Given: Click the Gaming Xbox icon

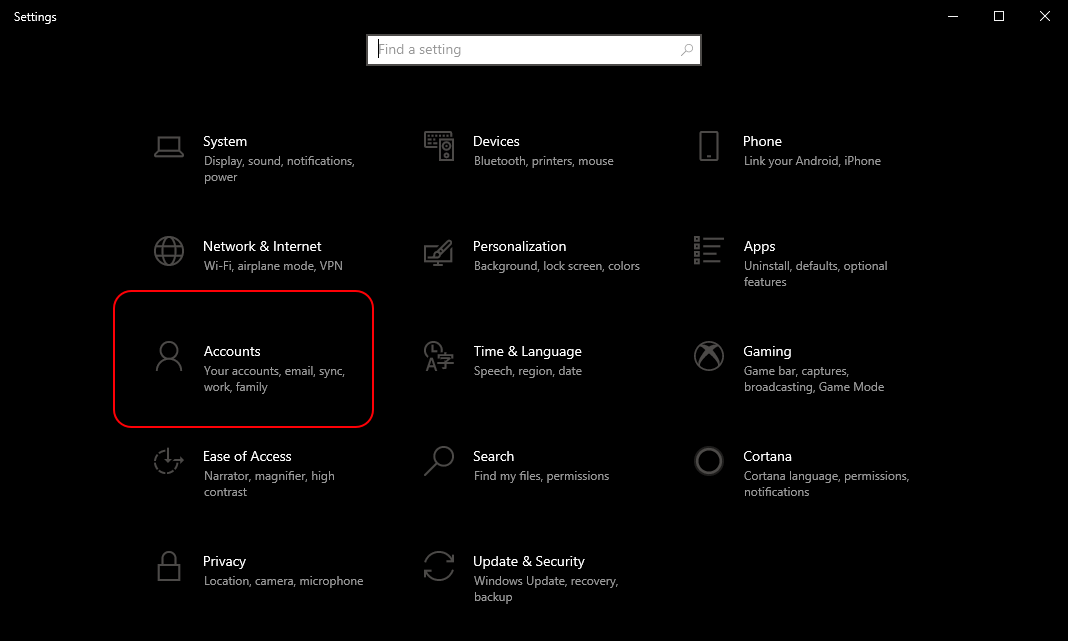Looking at the screenshot, I should click(708, 356).
